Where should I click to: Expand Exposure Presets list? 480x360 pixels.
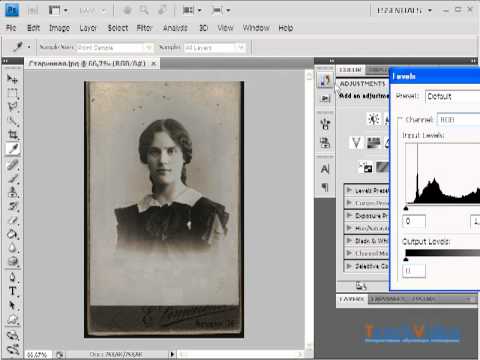[349, 215]
